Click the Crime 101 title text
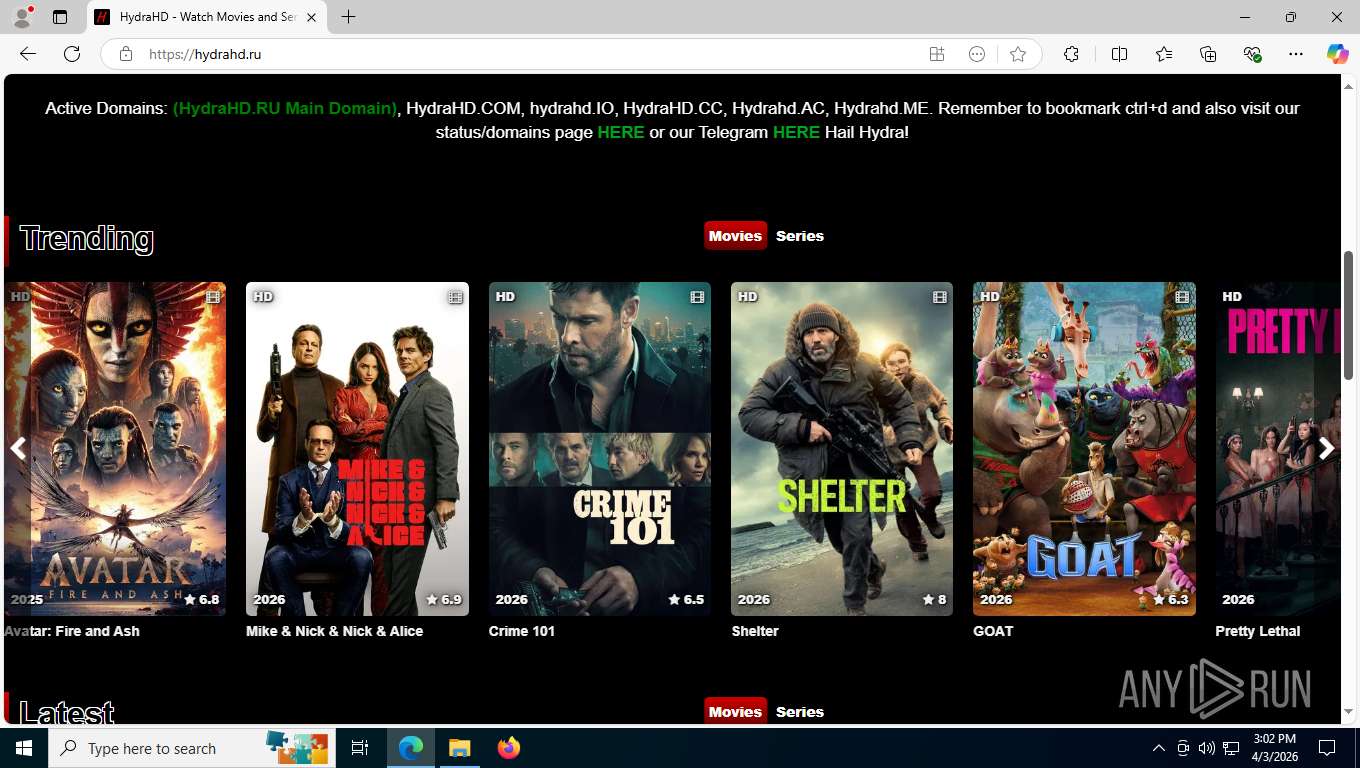Image resolution: width=1360 pixels, height=768 pixels. [522, 631]
